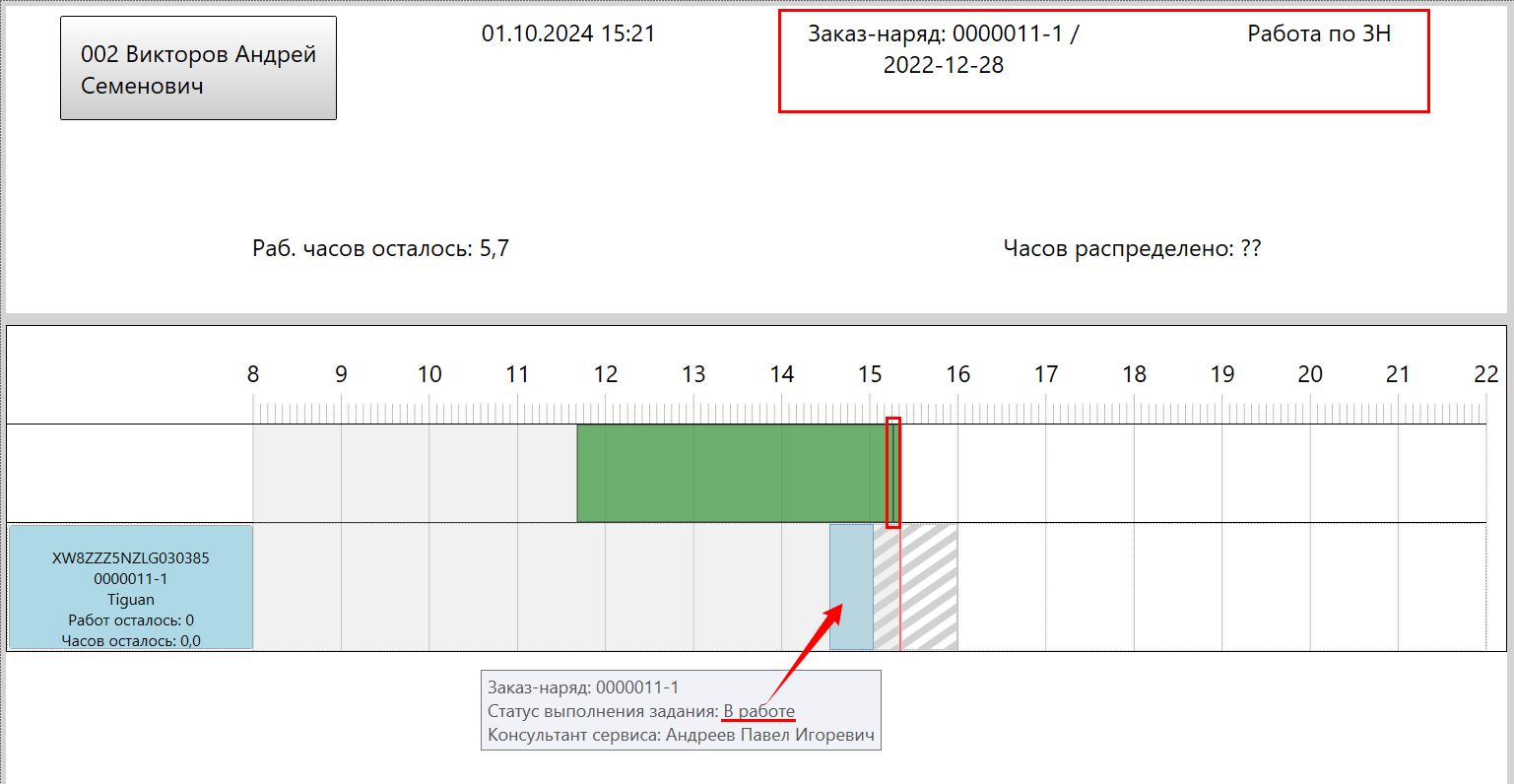Image resolution: width=1514 pixels, height=784 pixels.
Task: Click the Работа по ЗН label
Action: pos(1318,33)
